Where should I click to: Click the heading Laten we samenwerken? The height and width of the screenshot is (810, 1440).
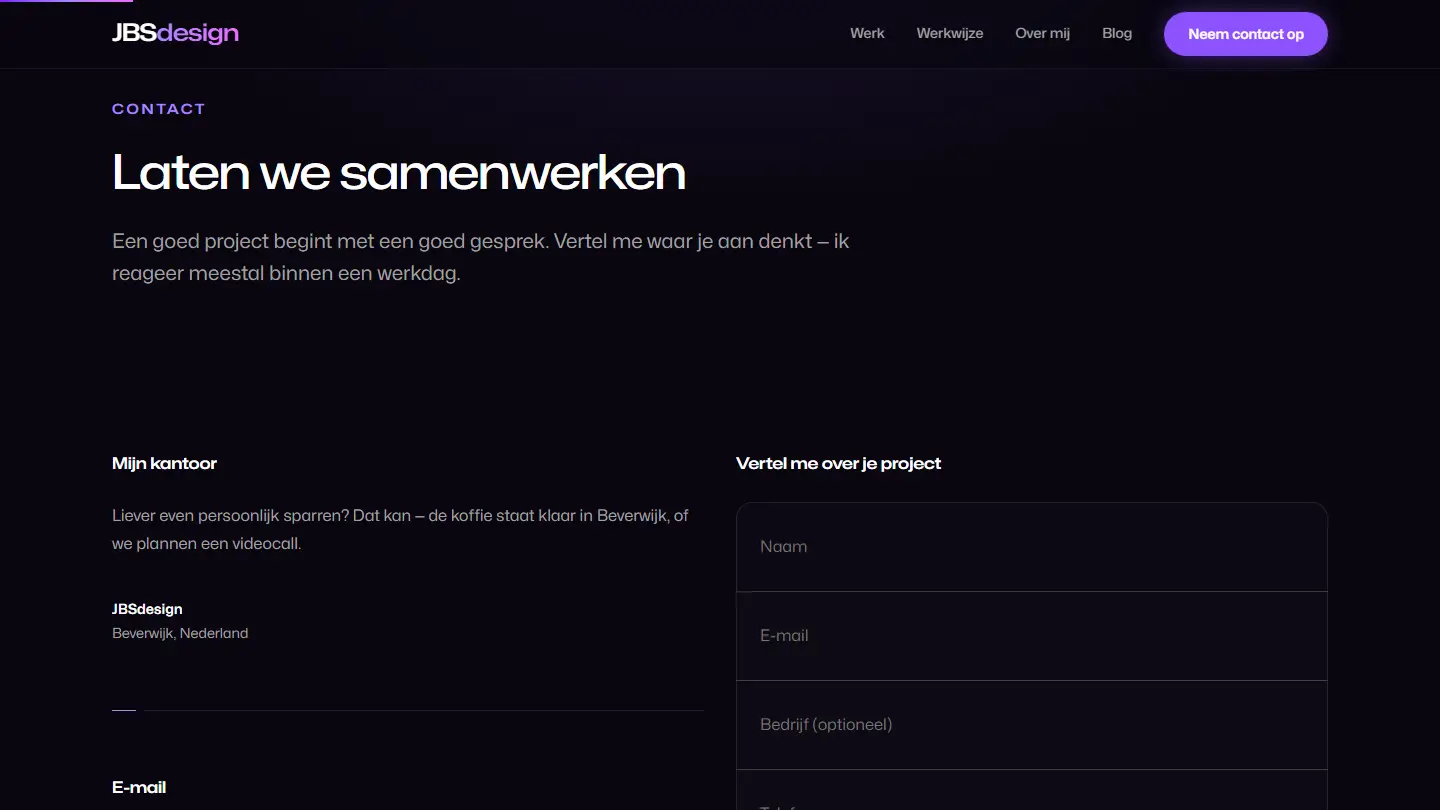[x=399, y=172]
